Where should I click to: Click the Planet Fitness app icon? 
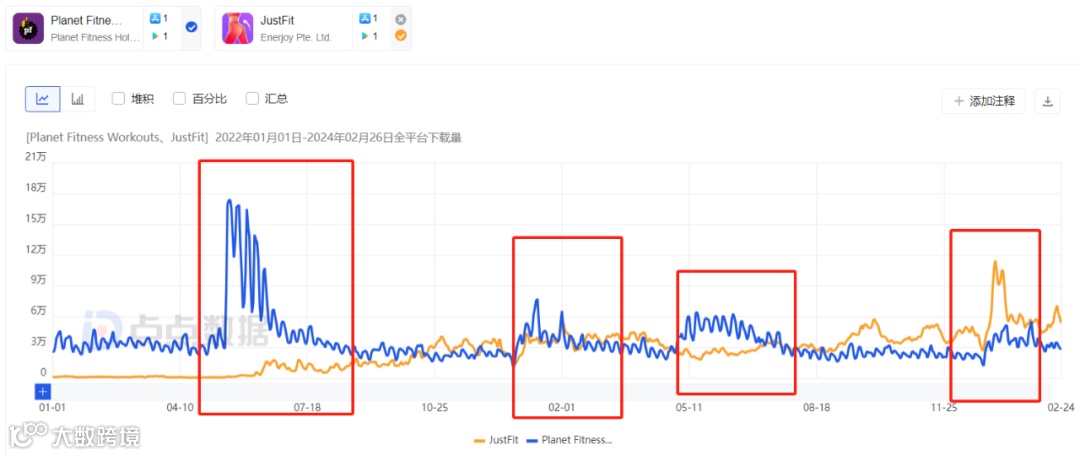coord(28,28)
